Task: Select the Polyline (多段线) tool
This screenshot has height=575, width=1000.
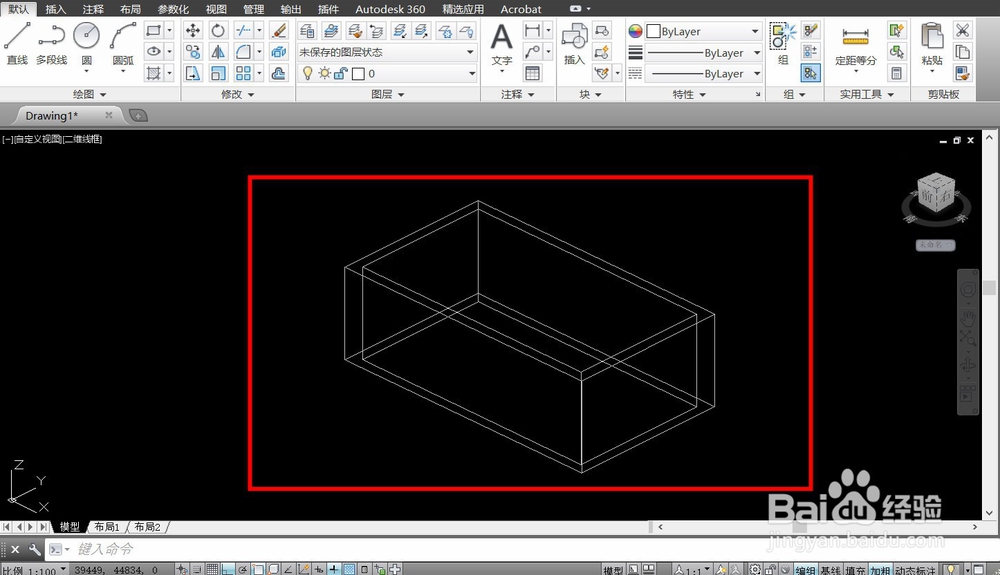Action: (51, 43)
